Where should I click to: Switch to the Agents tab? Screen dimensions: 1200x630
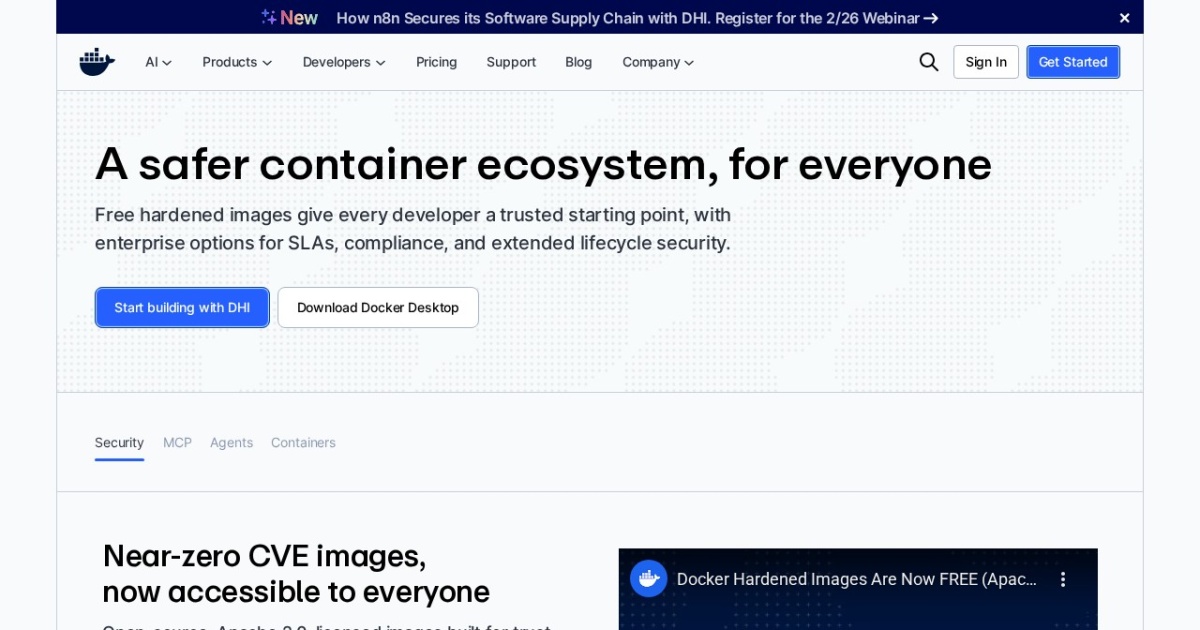(231, 442)
